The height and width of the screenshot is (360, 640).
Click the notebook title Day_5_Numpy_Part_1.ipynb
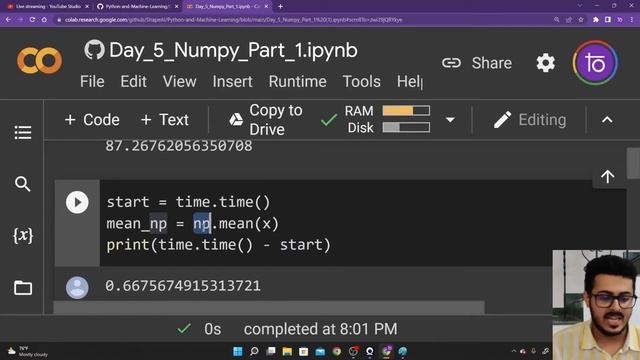pos(233,51)
